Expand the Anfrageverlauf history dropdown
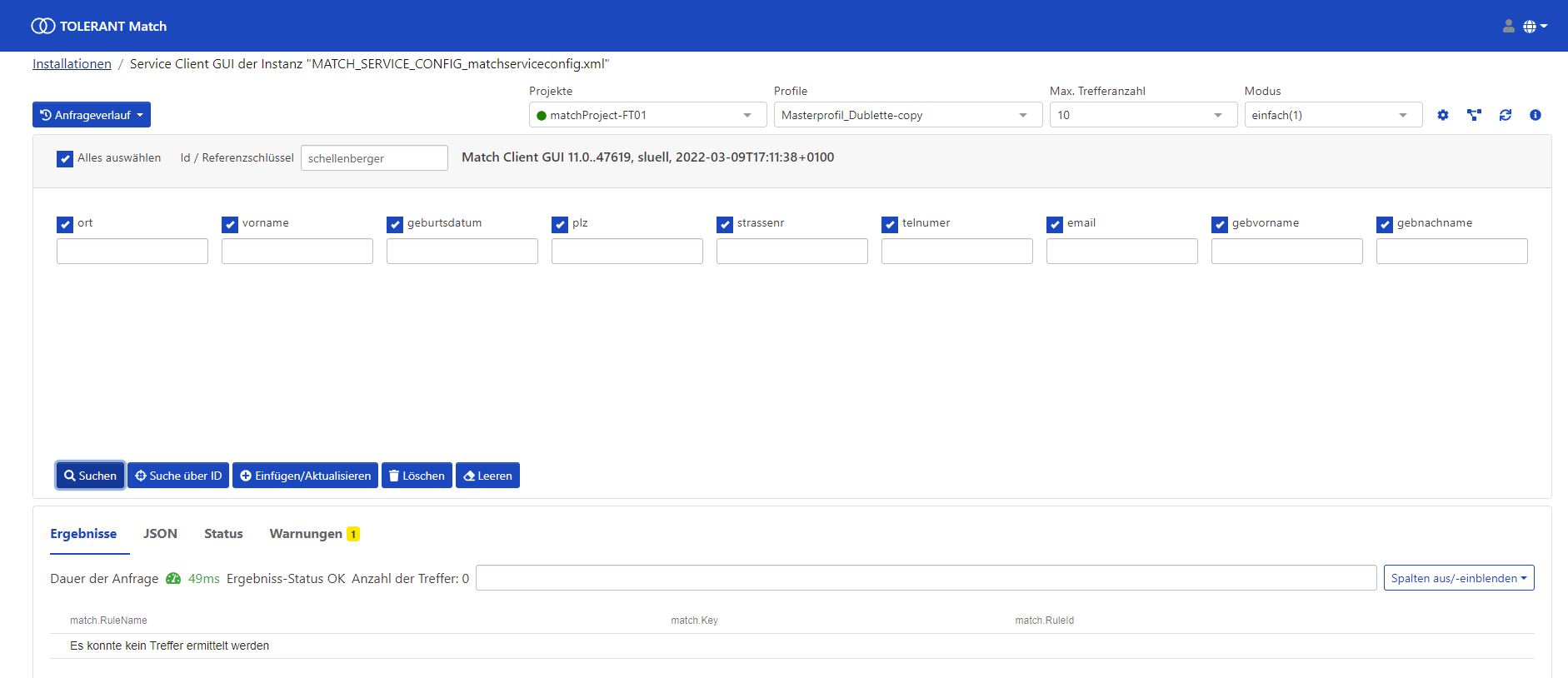Viewport: 1568px width, 678px height. click(92, 115)
